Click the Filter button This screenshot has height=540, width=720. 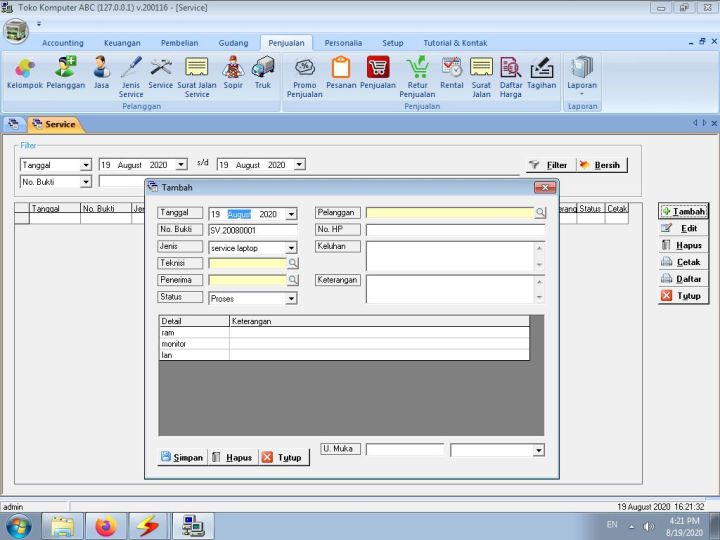coord(548,165)
